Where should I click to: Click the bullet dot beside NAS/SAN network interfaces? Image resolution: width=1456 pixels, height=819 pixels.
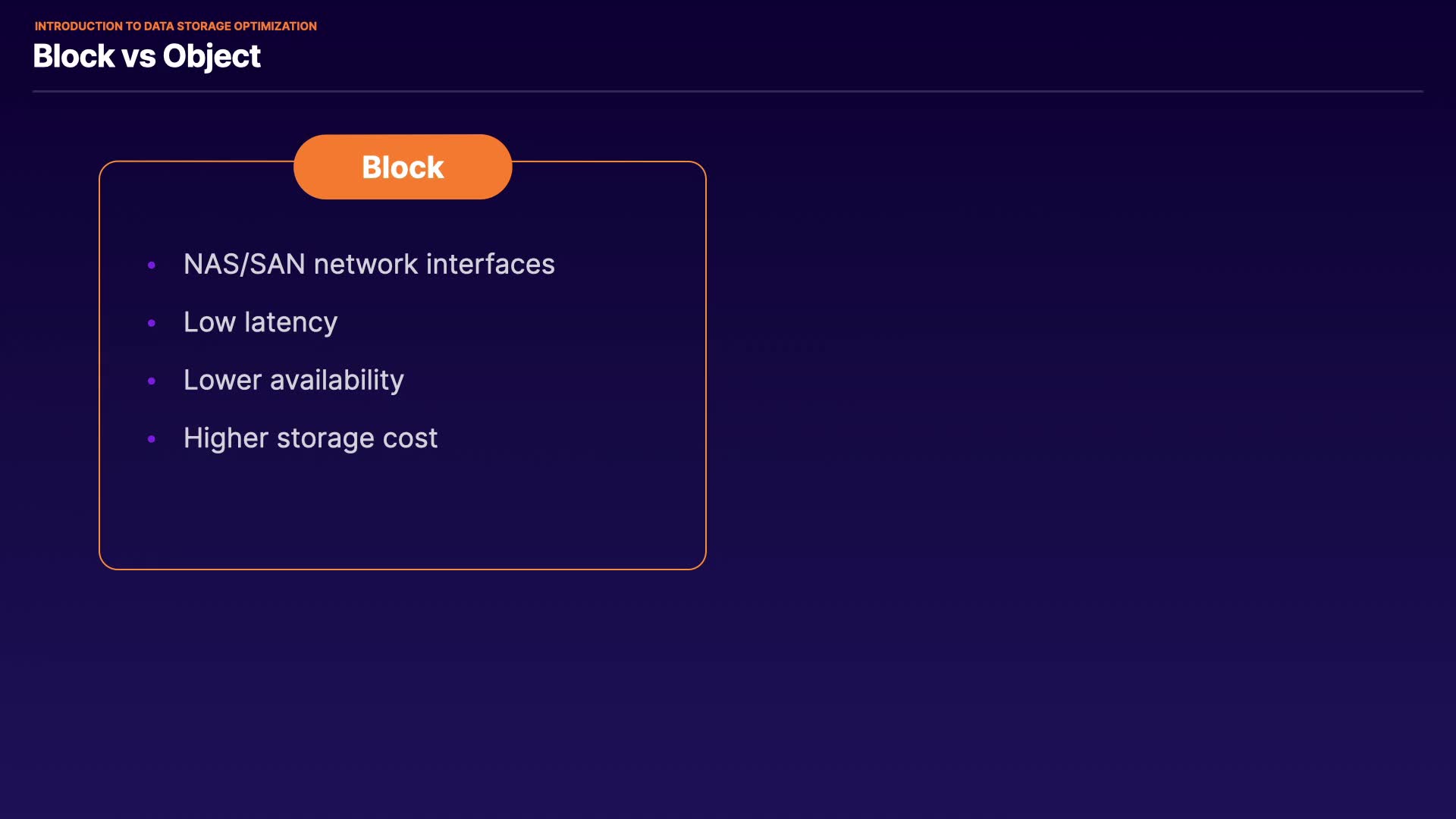point(152,265)
